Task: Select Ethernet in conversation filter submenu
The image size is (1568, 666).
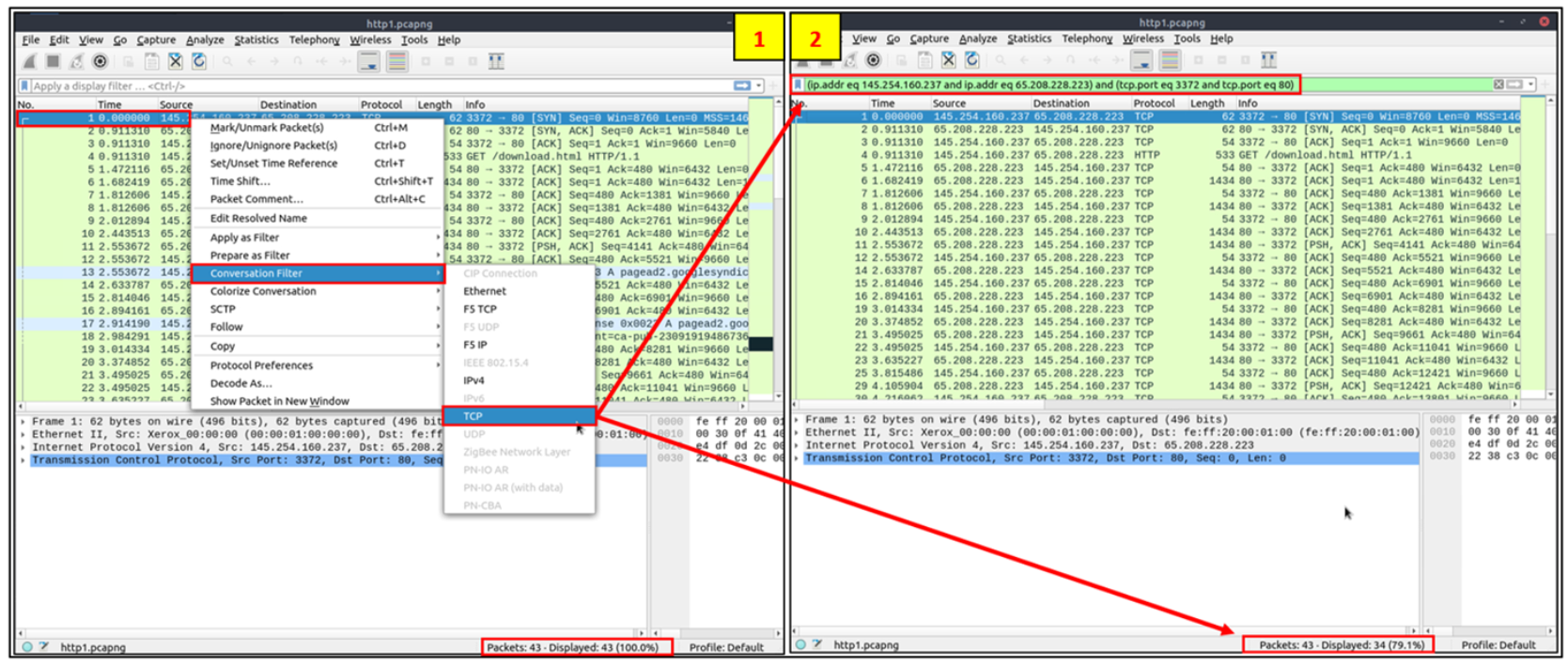Action: [520, 291]
